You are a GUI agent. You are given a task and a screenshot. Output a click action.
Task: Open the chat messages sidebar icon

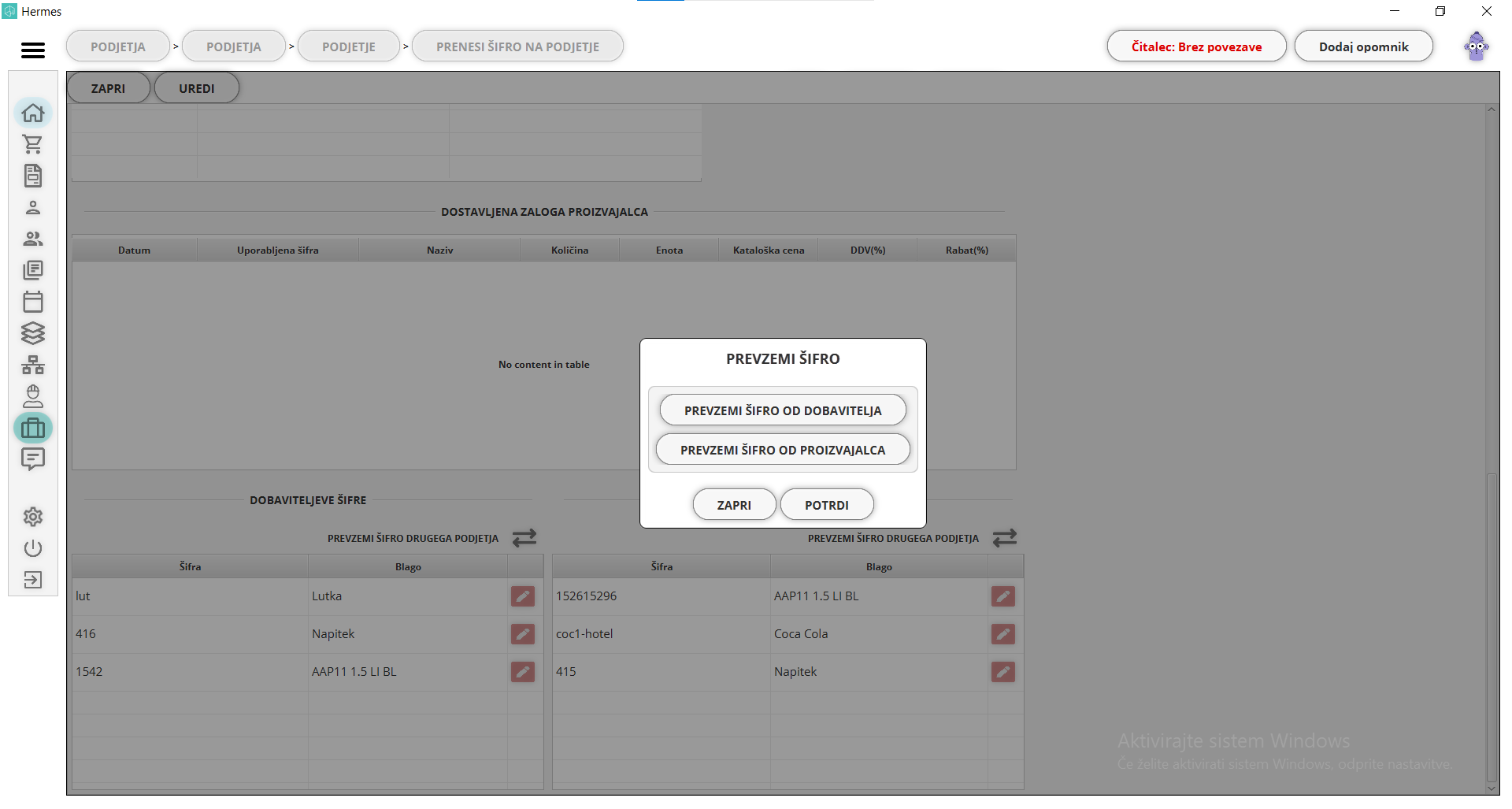[x=33, y=459]
